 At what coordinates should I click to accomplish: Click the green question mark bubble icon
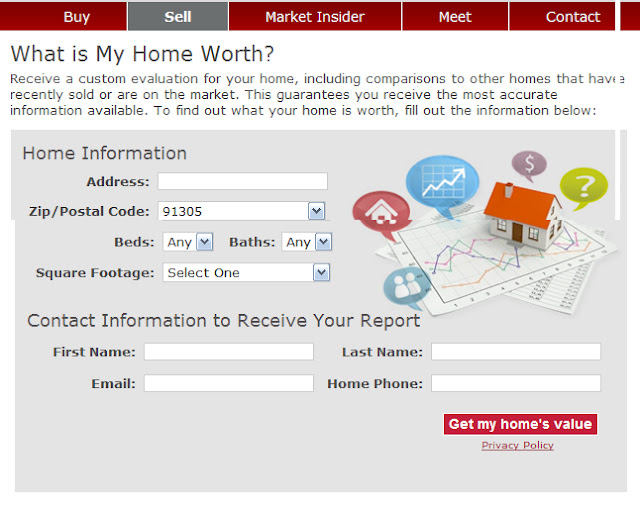584,188
